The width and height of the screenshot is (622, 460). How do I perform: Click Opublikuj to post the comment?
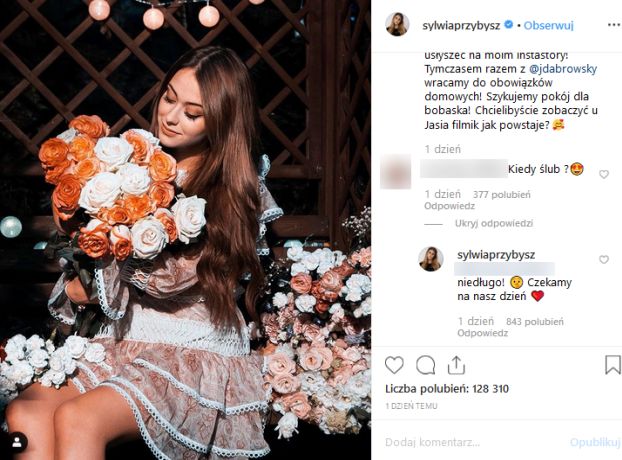(594, 441)
